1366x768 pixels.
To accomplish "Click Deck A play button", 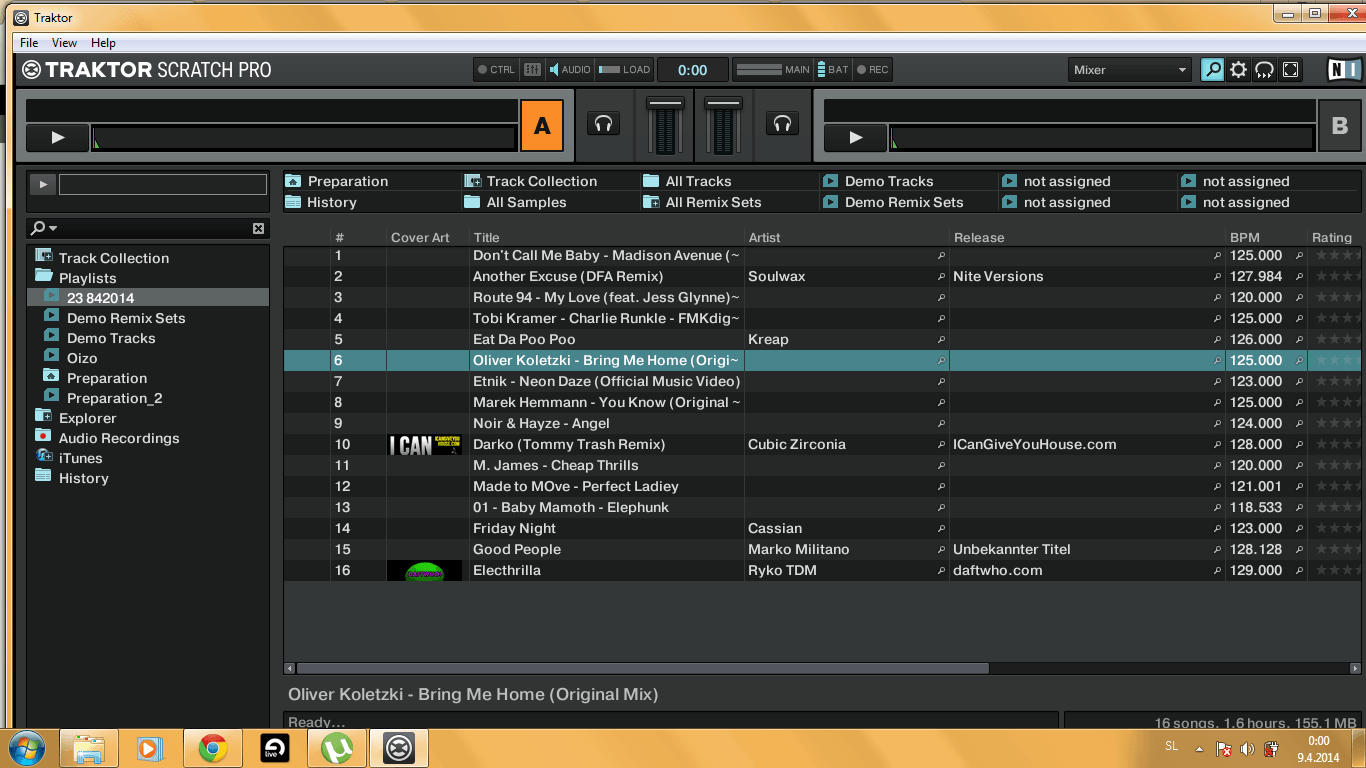I will pos(57,138).
